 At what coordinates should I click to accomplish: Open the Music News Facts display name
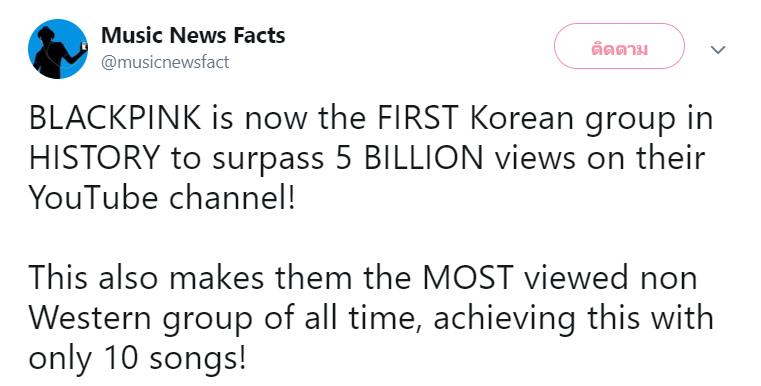(193, 35)
